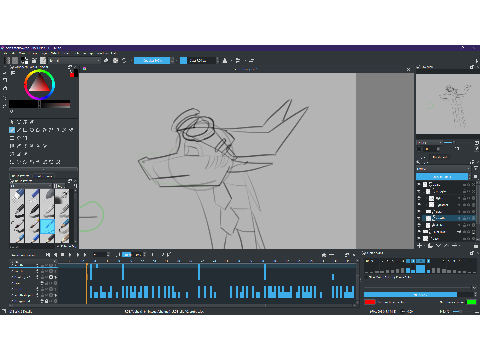
Task: Click the toolbar brush Opacity slider
Action: pos(152,60)
